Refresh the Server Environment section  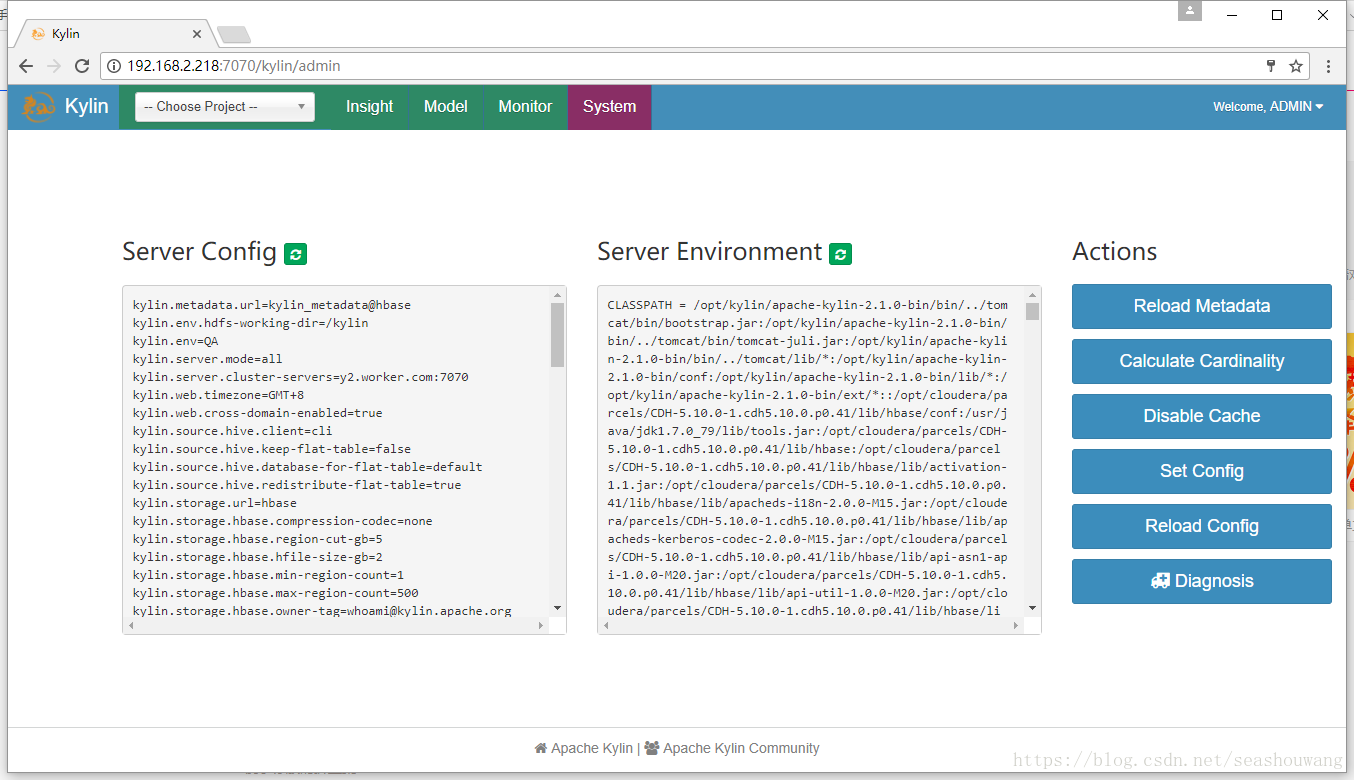[841, 254]
